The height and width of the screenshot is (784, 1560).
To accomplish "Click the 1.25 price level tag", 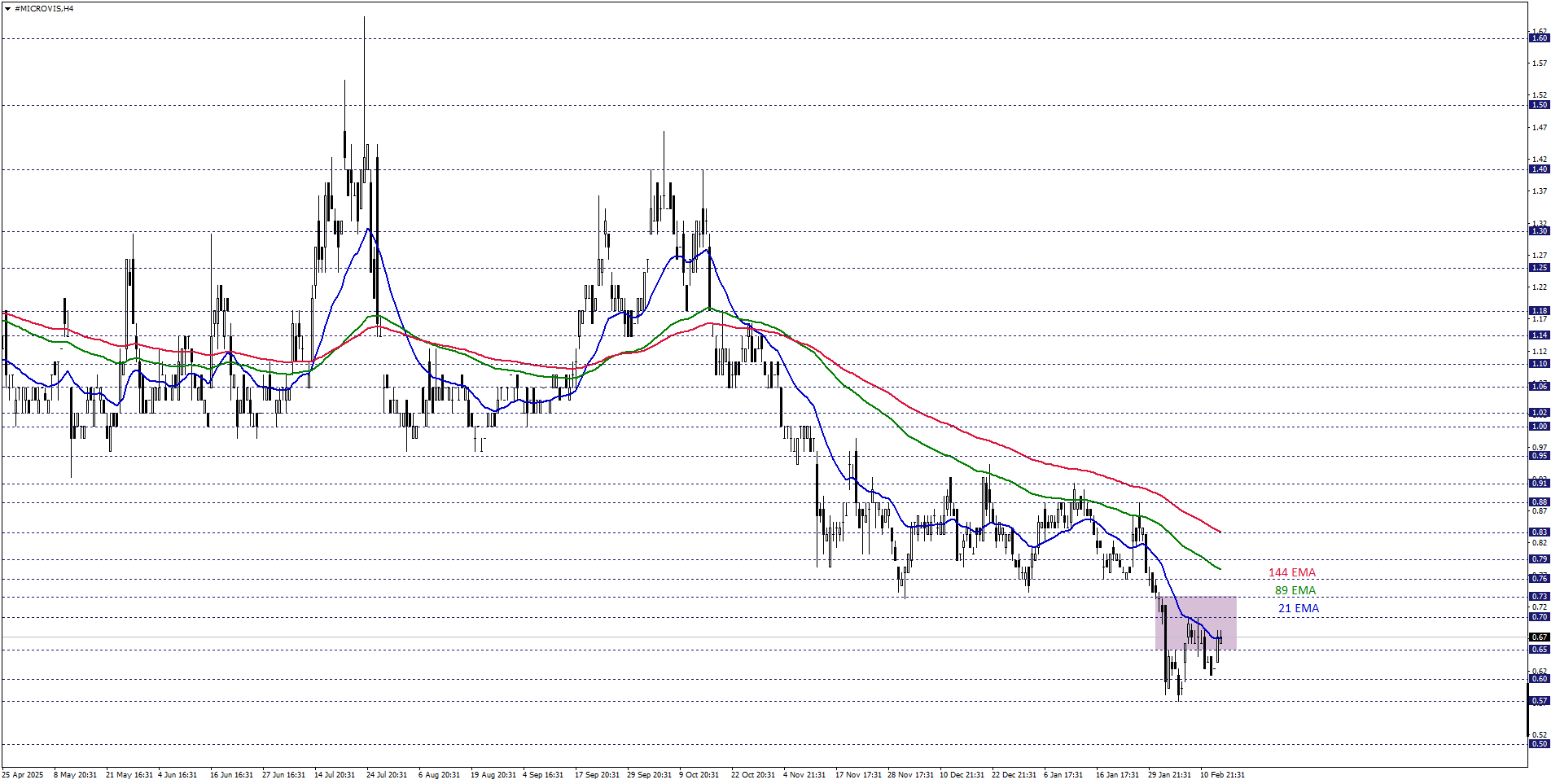I will tap(1539, 268).
